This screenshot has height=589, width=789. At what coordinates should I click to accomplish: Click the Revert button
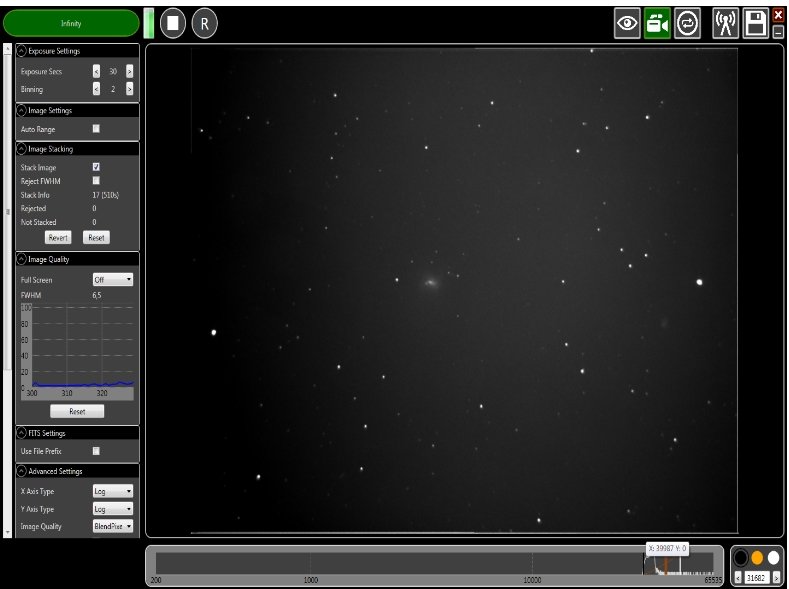(58, 237)
